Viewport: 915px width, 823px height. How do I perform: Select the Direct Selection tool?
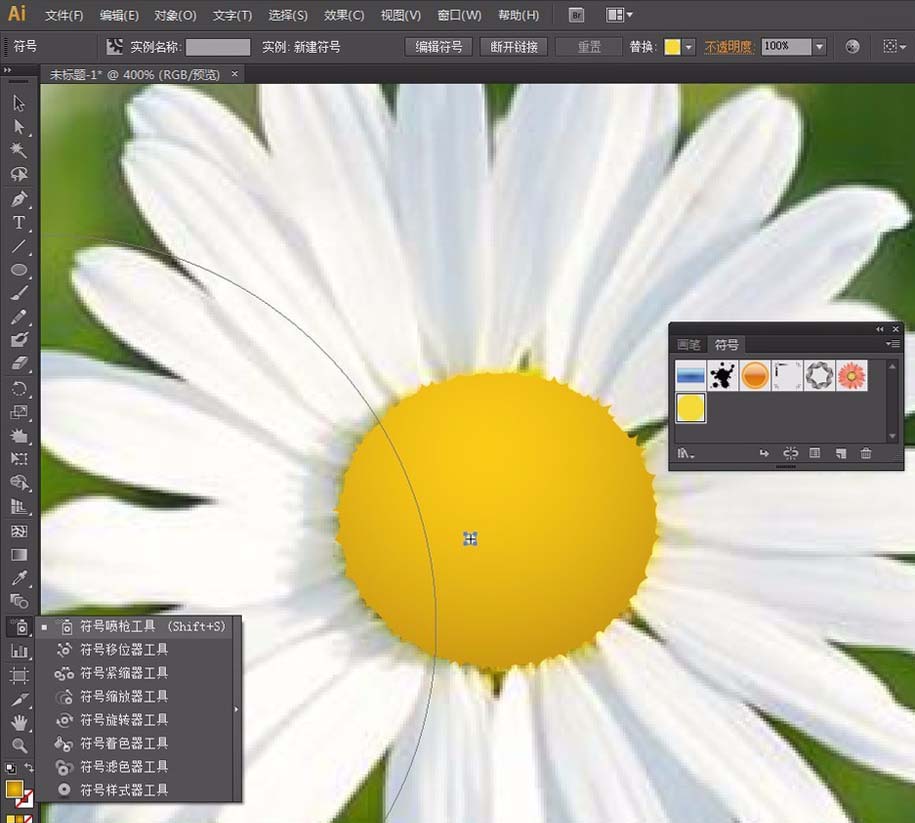click(x=19, y=127)
